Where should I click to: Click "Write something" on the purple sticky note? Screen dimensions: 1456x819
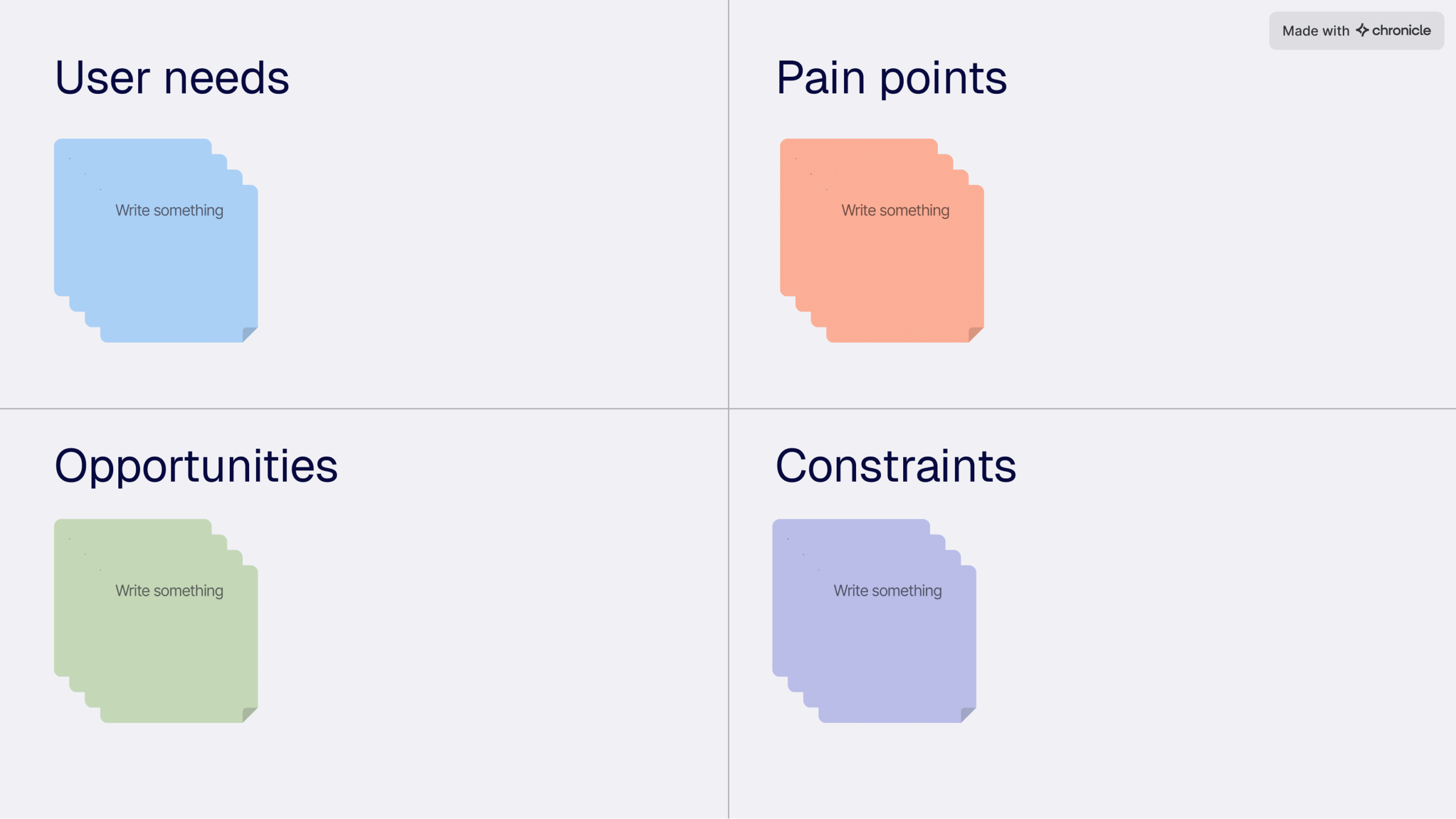tap(887, 591)
